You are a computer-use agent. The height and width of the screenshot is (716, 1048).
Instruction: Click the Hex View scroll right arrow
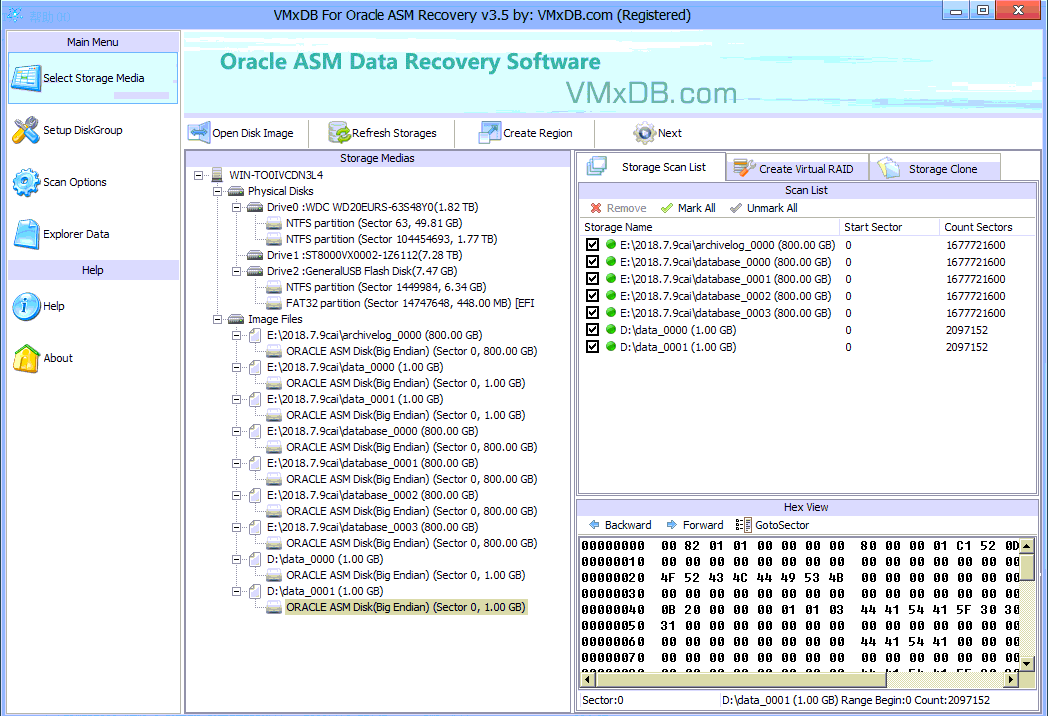point(1011,679)
